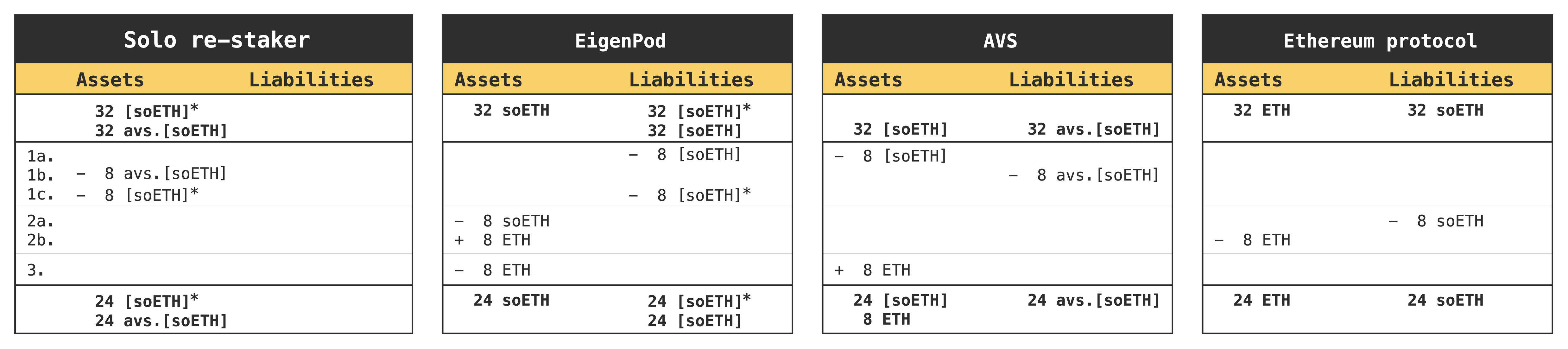Select the Ethereum protocol heading
Viewport: 1568px width, 349px height.
1380,41
